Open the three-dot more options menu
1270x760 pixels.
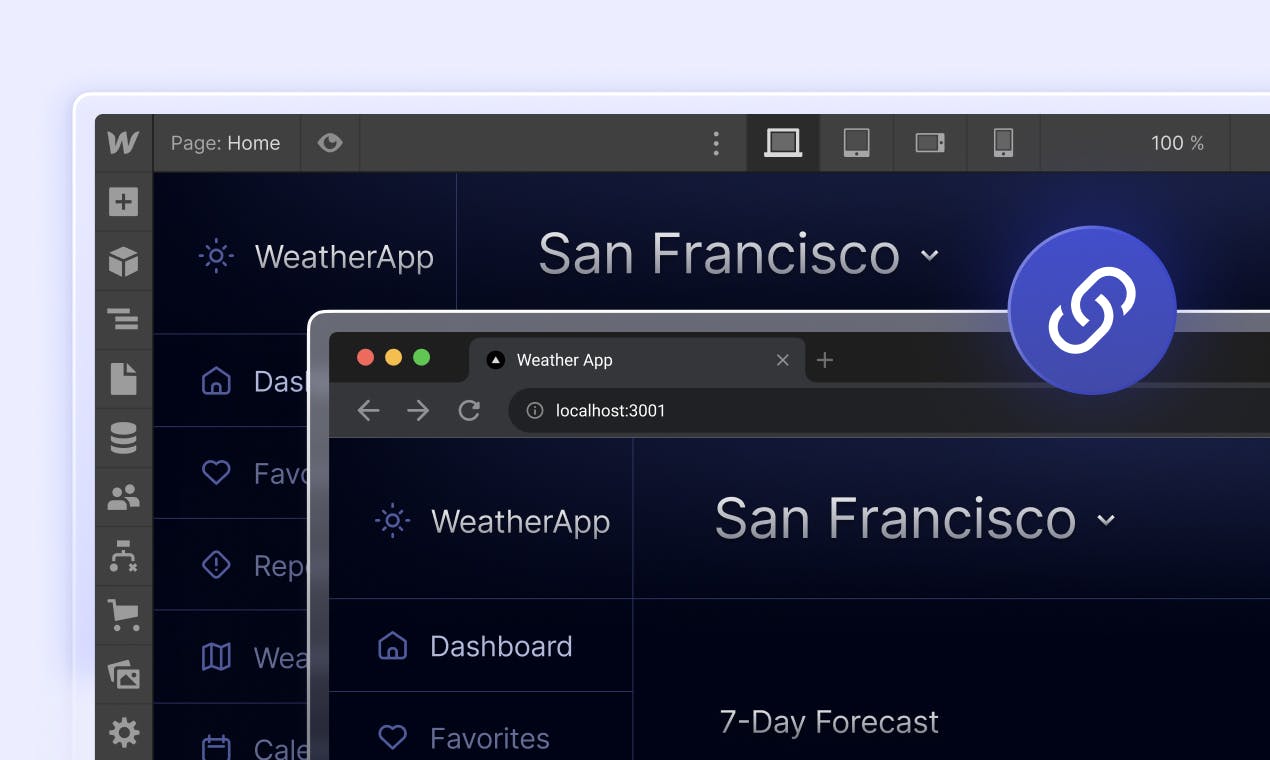click(716, 143)
